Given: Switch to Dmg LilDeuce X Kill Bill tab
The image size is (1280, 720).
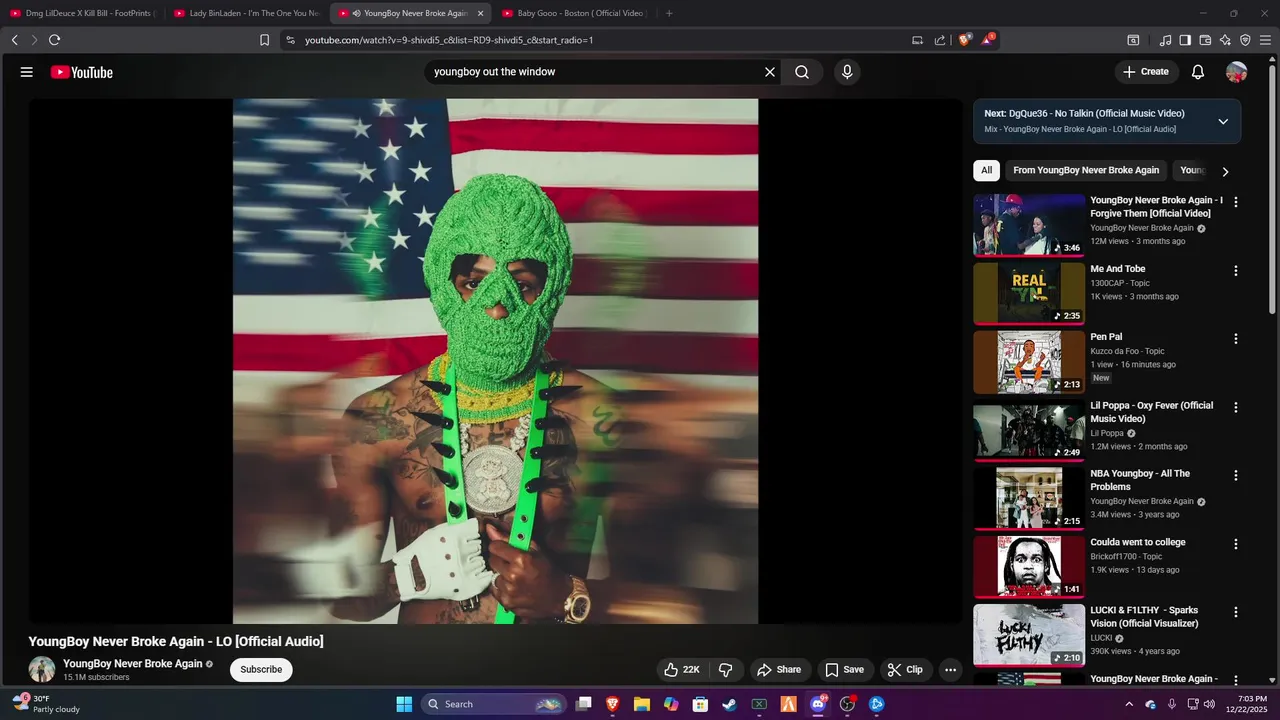Looking at the screenshot, I should coord(82,13).
